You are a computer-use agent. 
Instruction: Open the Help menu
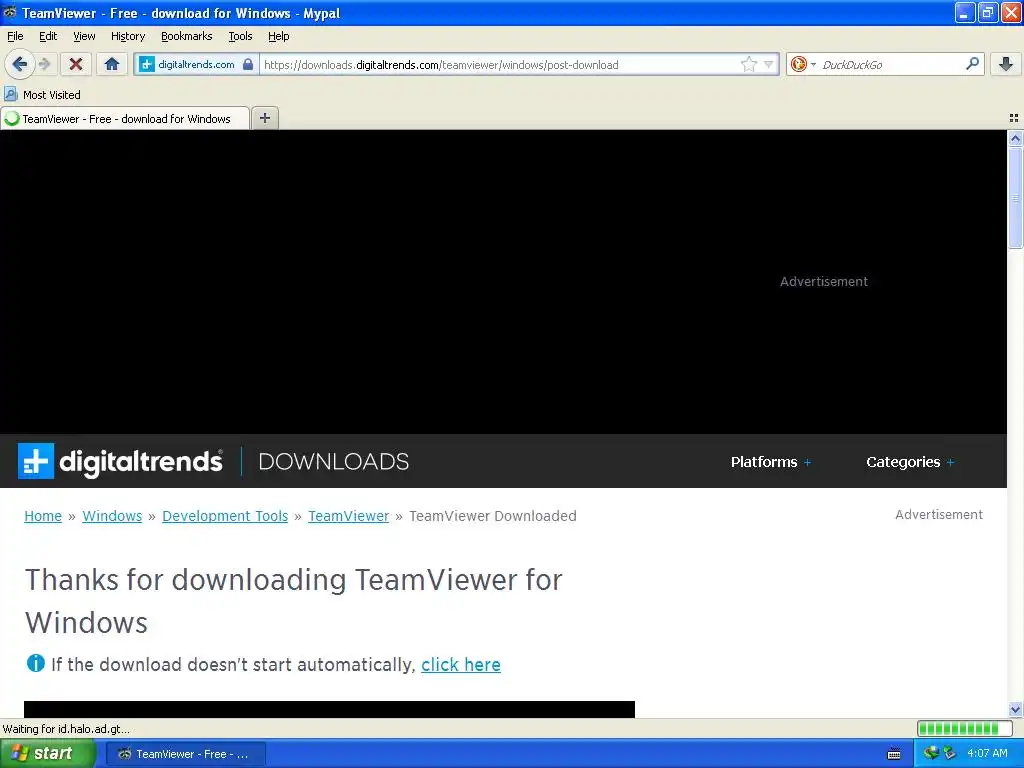coord(278,36)
